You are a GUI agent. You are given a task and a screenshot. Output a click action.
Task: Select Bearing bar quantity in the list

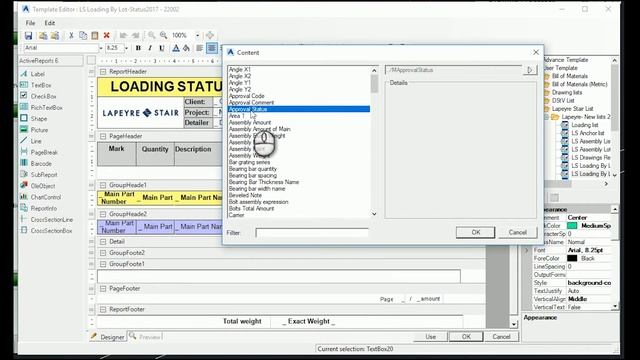tap(253, 169)
